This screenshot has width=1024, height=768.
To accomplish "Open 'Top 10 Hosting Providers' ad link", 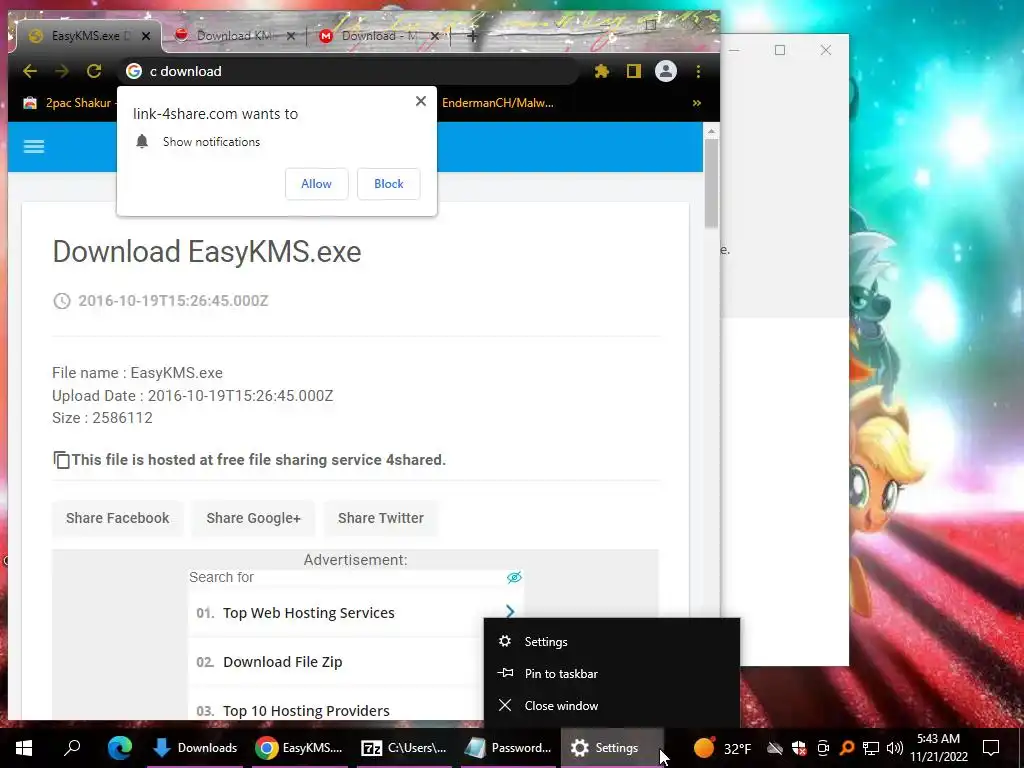I will tap(306, 711).
